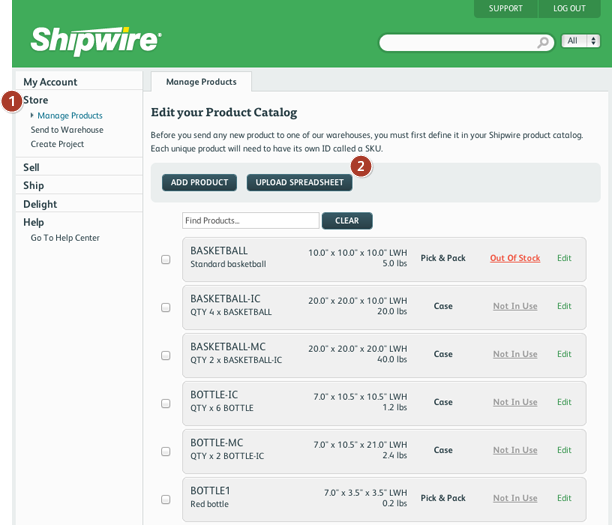Log out from the top bar
This screenshot has height=525, width=612.
click(569, 8)
